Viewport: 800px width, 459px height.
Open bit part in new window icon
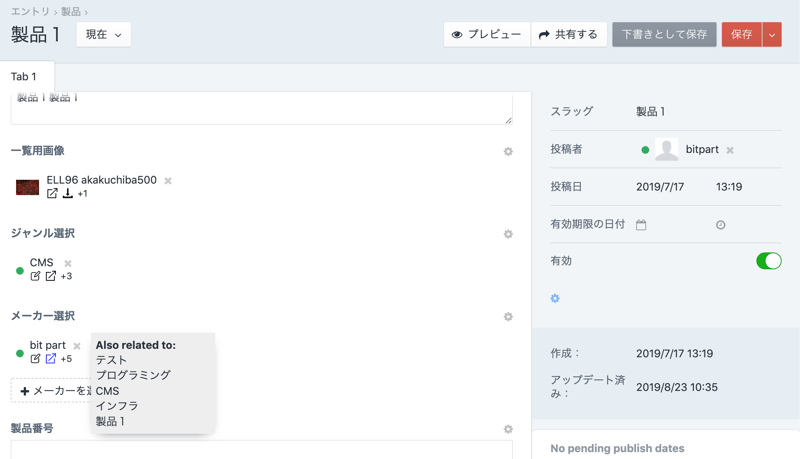click(x=51, y=359)
